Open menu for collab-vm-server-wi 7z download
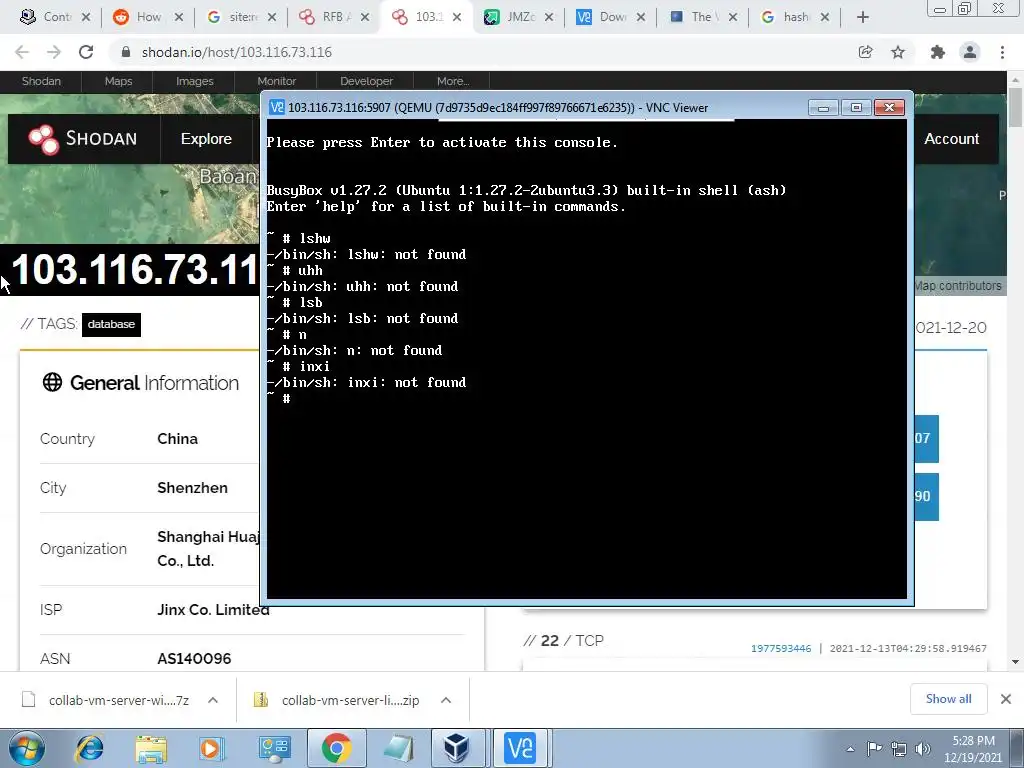 tap(213, 700)
